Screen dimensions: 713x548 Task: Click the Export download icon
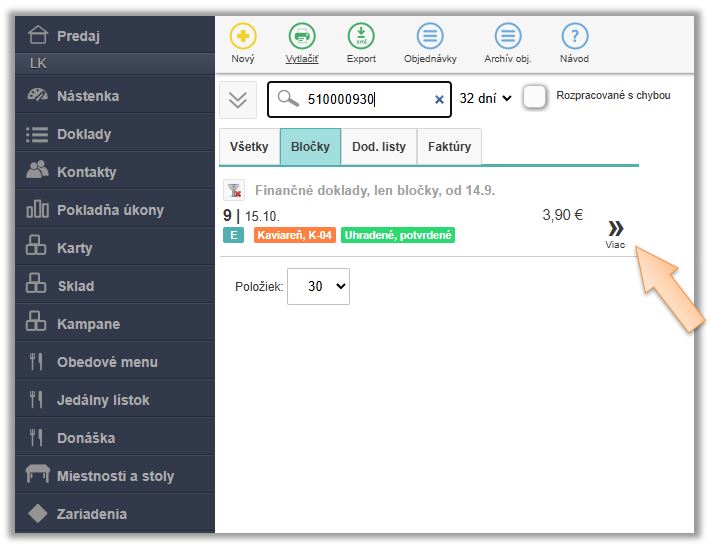(361, 37)
